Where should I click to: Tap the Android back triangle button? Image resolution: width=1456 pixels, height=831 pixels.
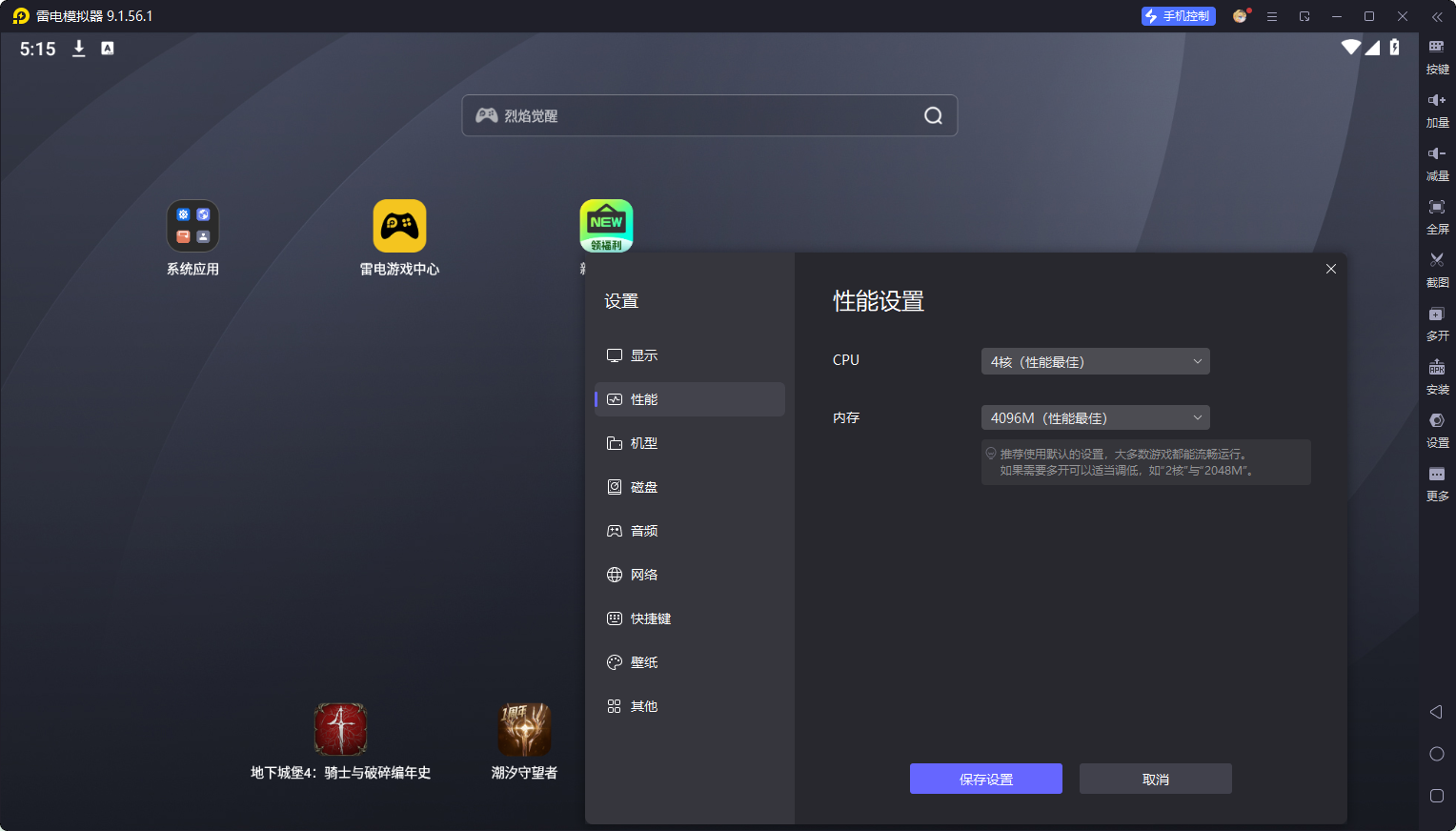click(x=1437, y=712)
